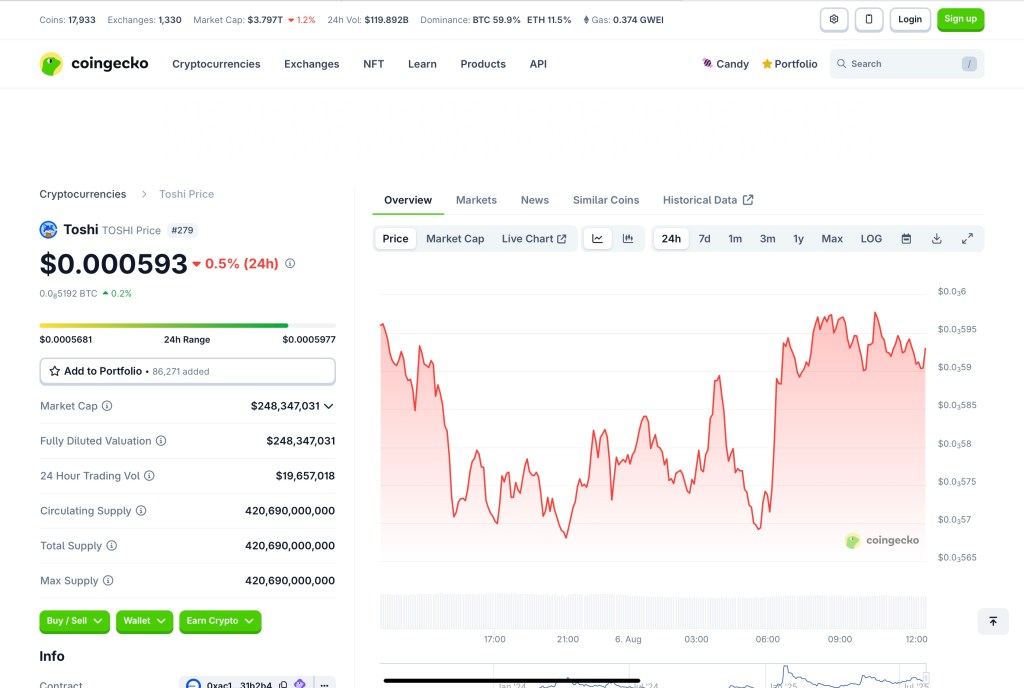The image size is (1024, 688).
Task: Expand chart to fullscreen
Action: point(967,239)
